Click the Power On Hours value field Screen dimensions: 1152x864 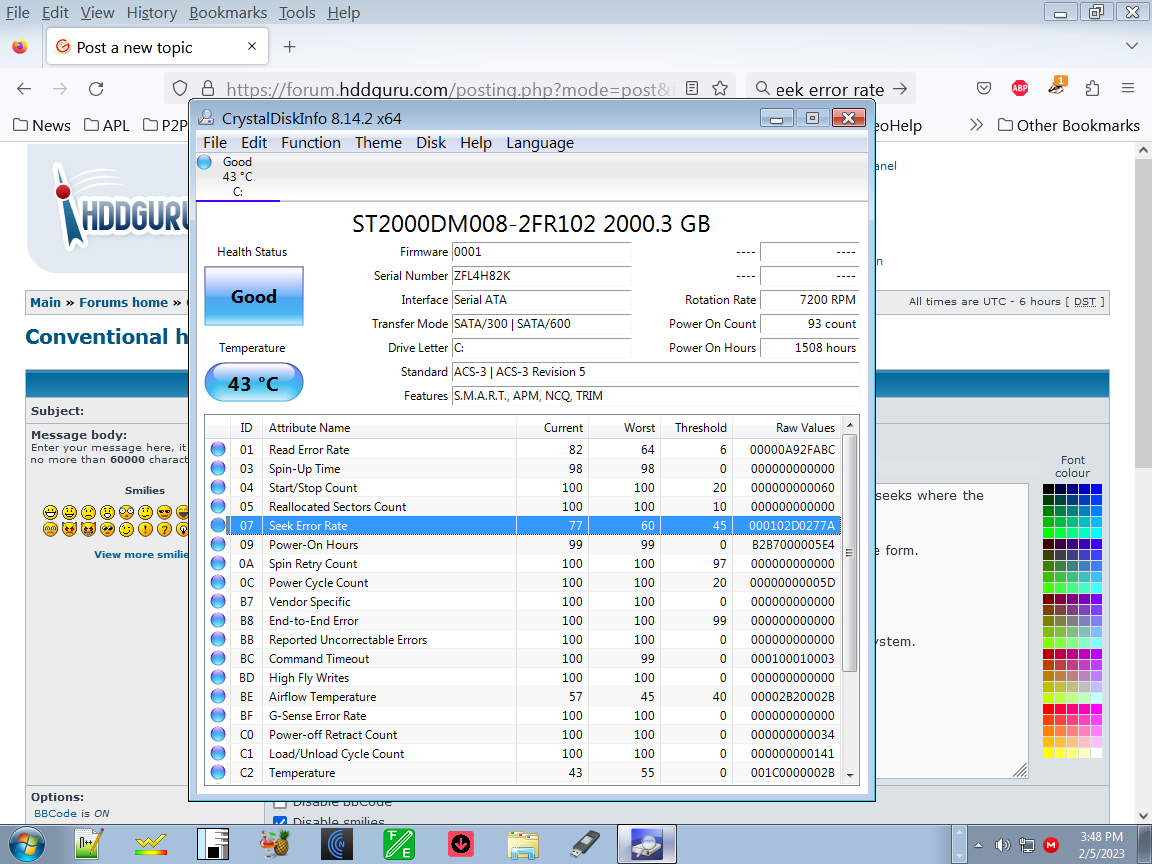[x=809, y=348]
